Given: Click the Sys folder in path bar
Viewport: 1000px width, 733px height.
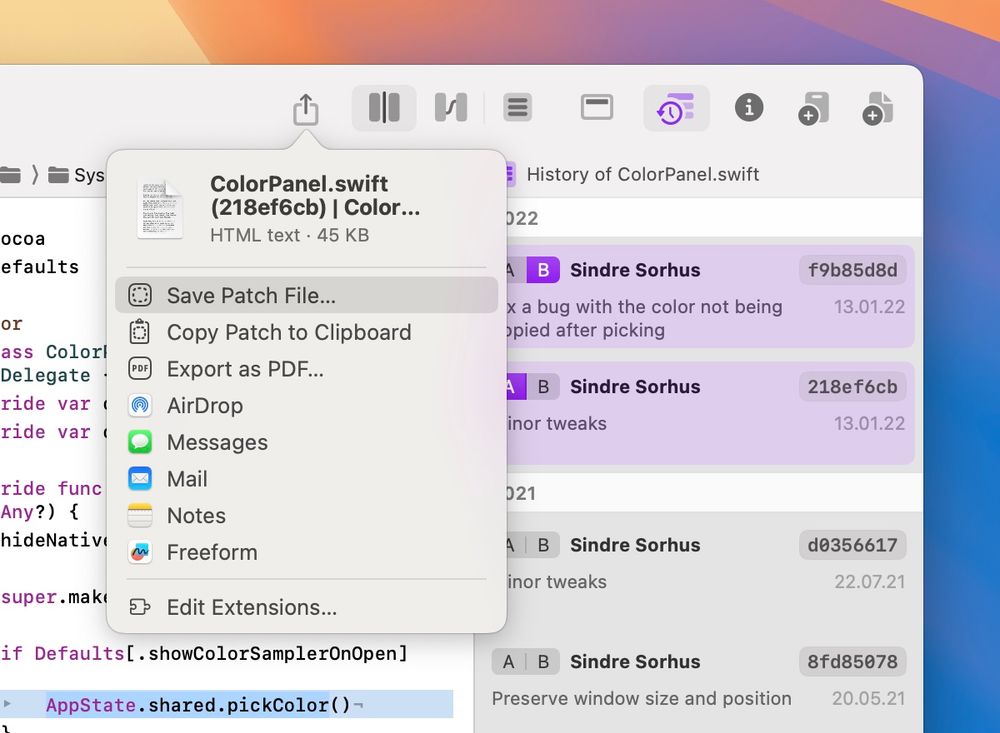Looking at the screenshot, I should click(x=77, y=175).
